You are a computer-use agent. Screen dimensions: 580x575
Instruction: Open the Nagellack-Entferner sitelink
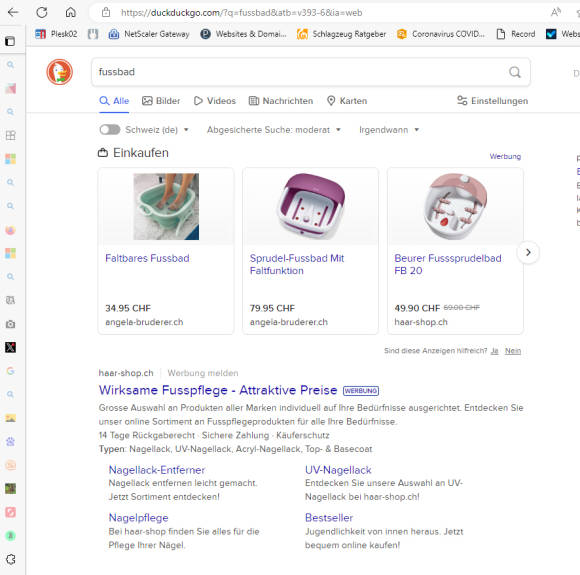coord(157,470)
